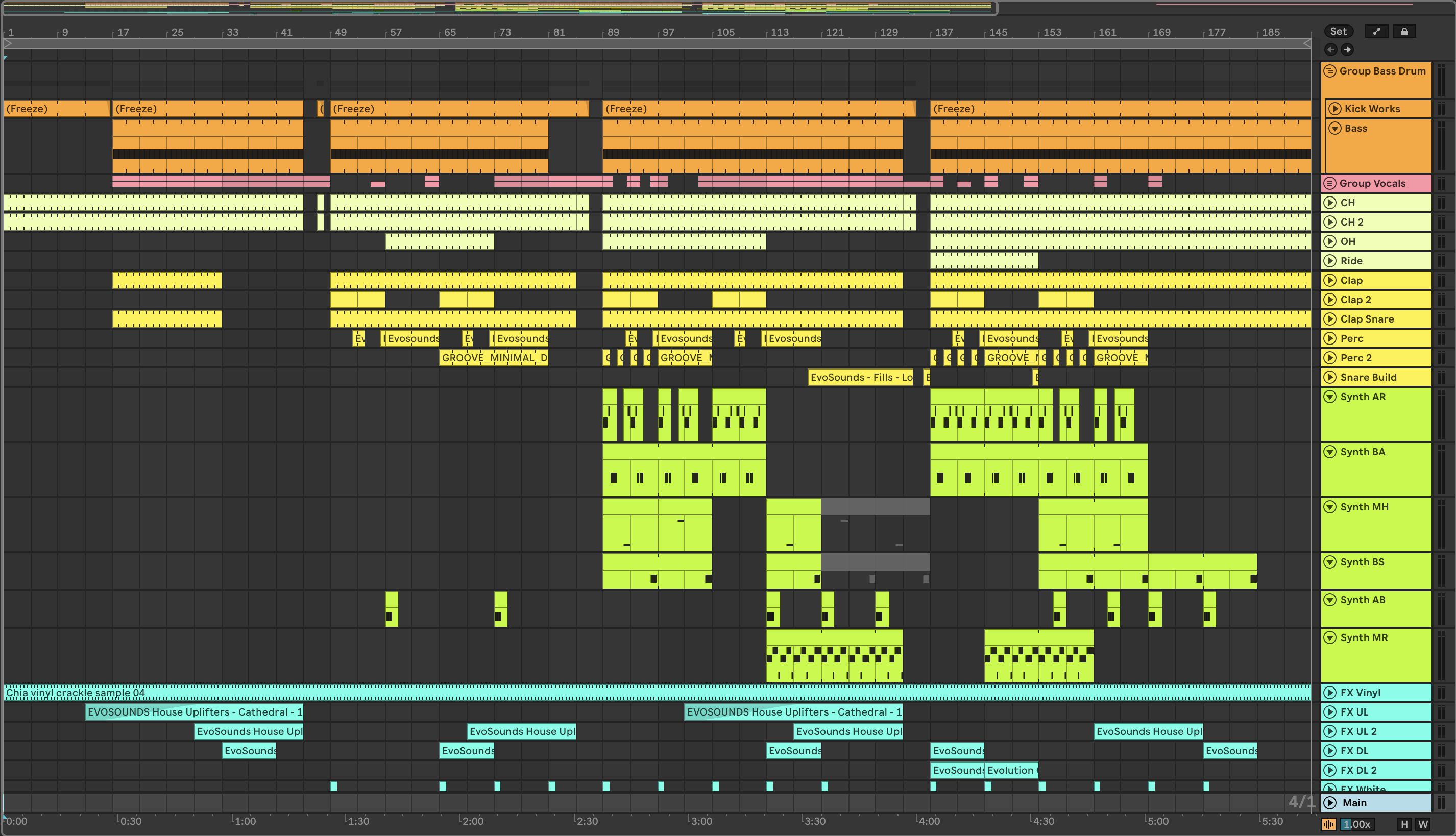Image resolution: width=1456 pixels, height=836 pixels.
Task: Click the FX Vinyl track volume meter
Action: pyautogui.click(x=1441, y=693)
